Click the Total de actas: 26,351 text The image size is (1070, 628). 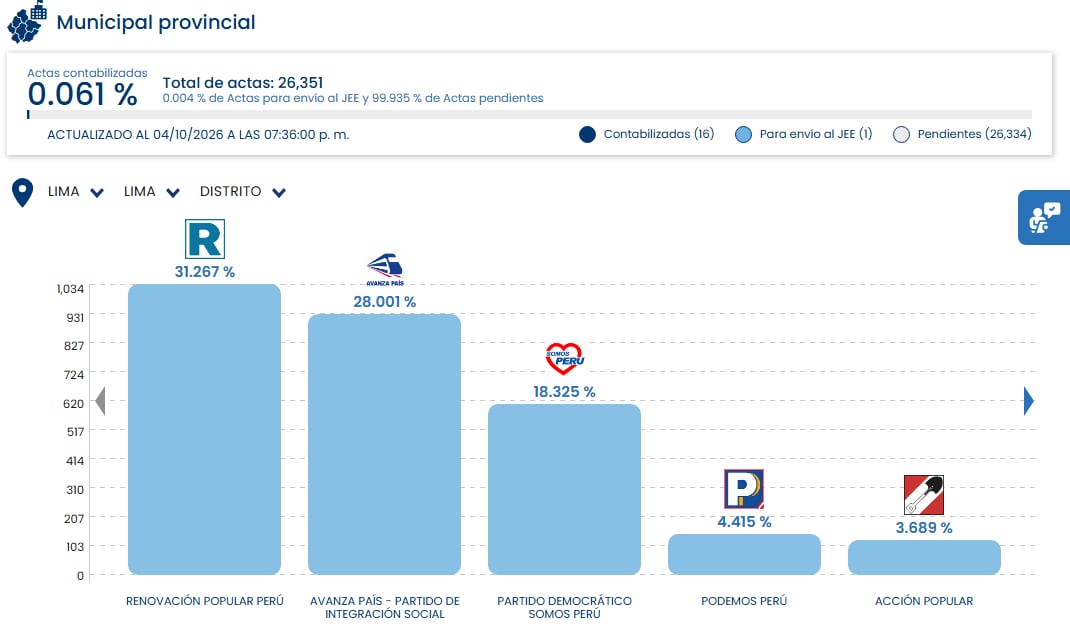click(243, 83)
